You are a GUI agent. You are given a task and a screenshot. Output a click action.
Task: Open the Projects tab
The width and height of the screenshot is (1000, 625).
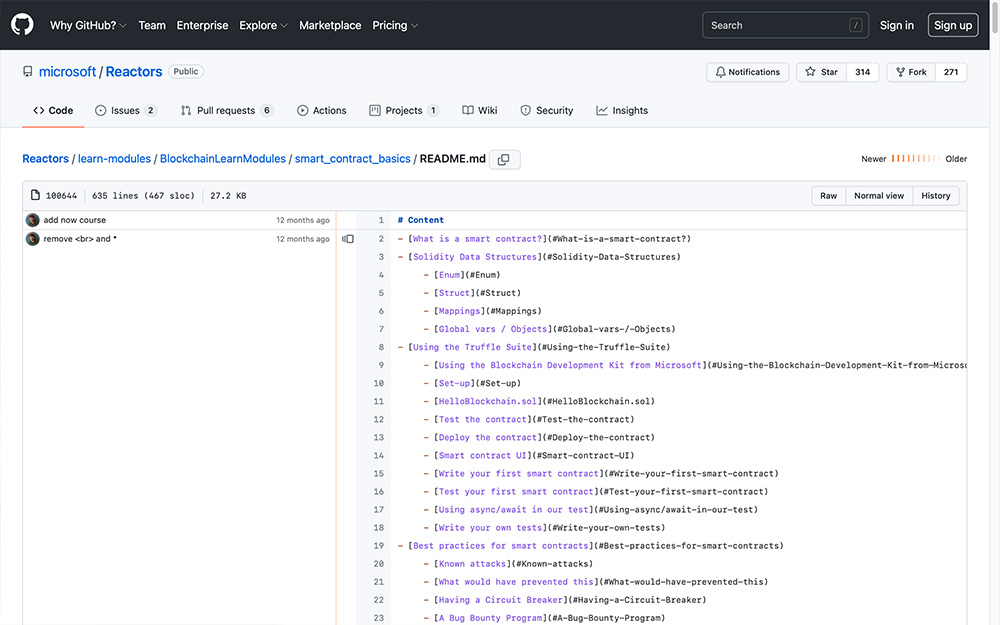pyautogui.click(x=404, y=110)
